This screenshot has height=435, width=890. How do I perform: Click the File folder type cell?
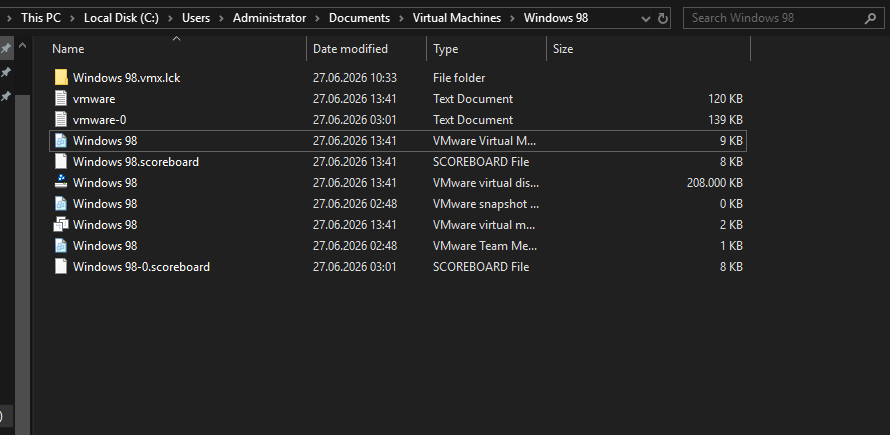459,78
